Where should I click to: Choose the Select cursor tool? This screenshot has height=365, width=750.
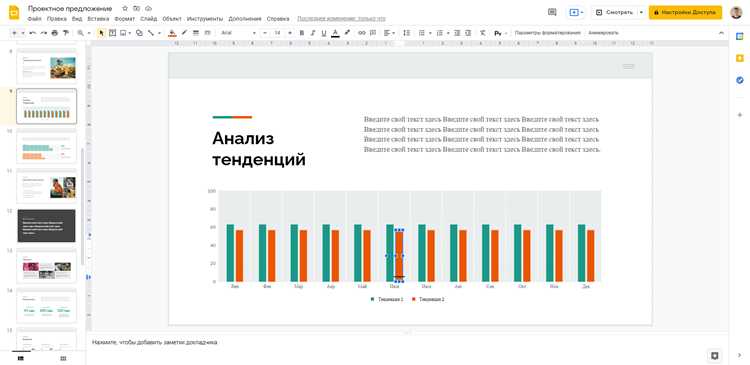click(101, 33)
